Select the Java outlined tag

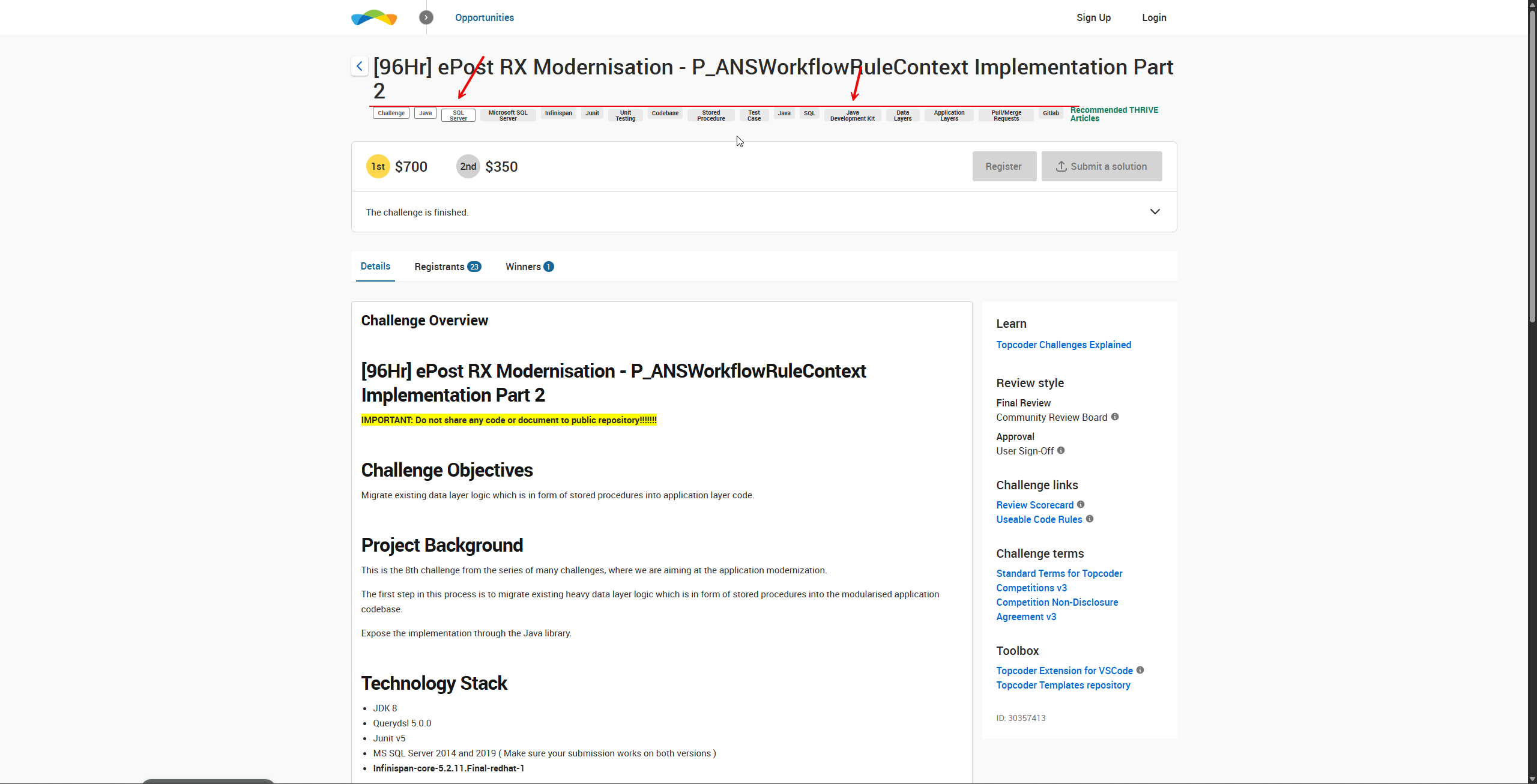[425, 113]
